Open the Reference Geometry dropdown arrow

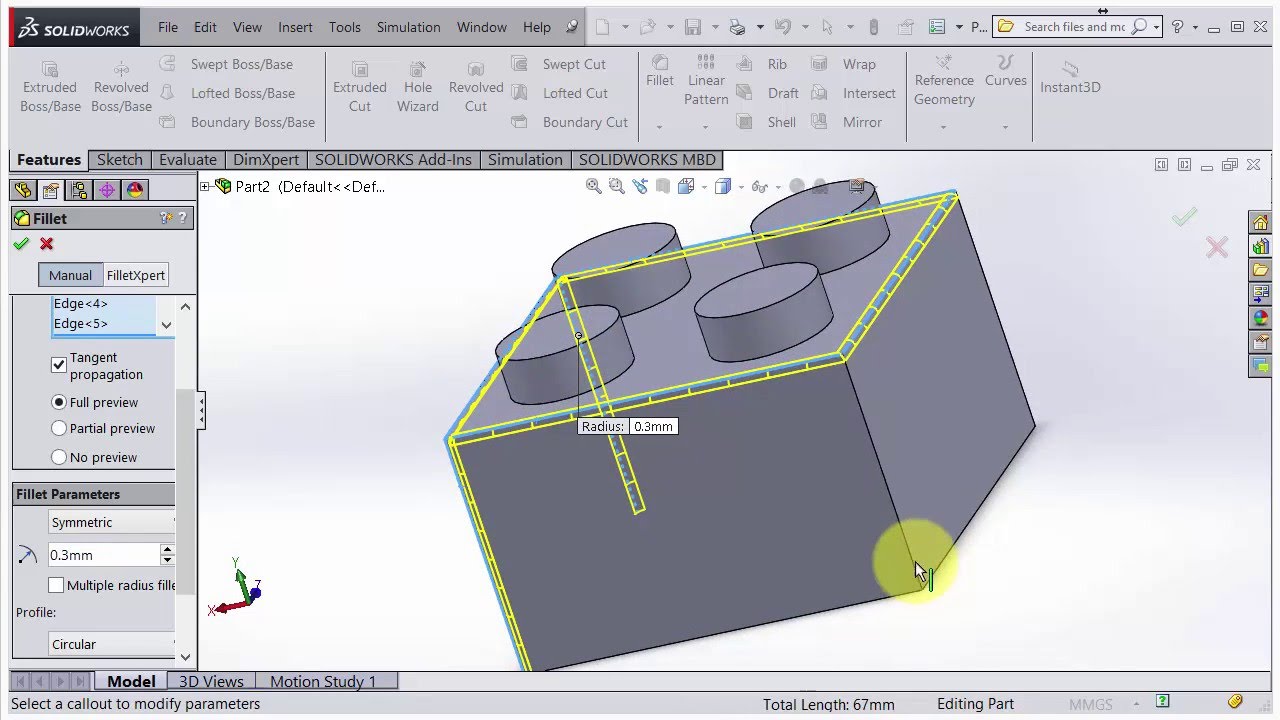943,128
